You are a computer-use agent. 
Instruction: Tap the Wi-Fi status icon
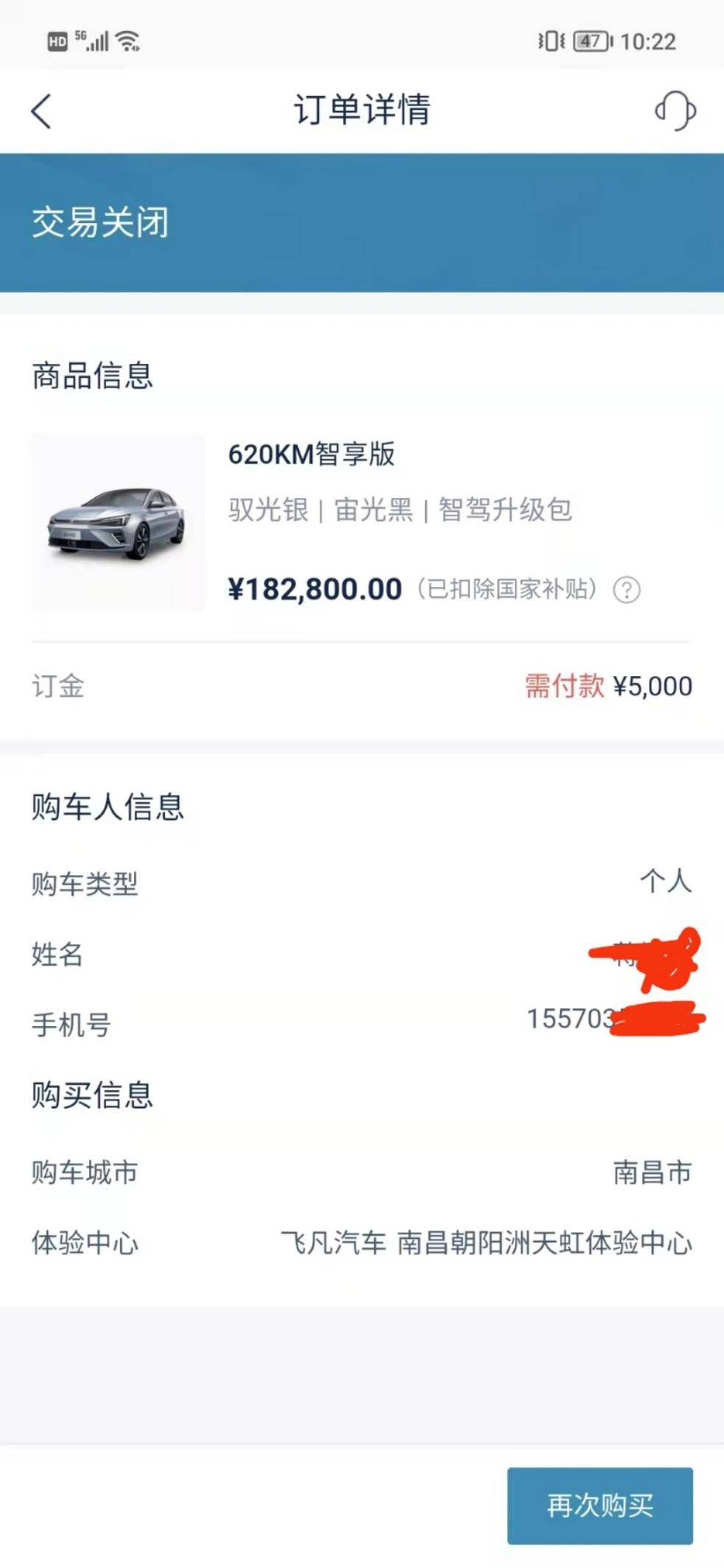click(x=128, y=41)
